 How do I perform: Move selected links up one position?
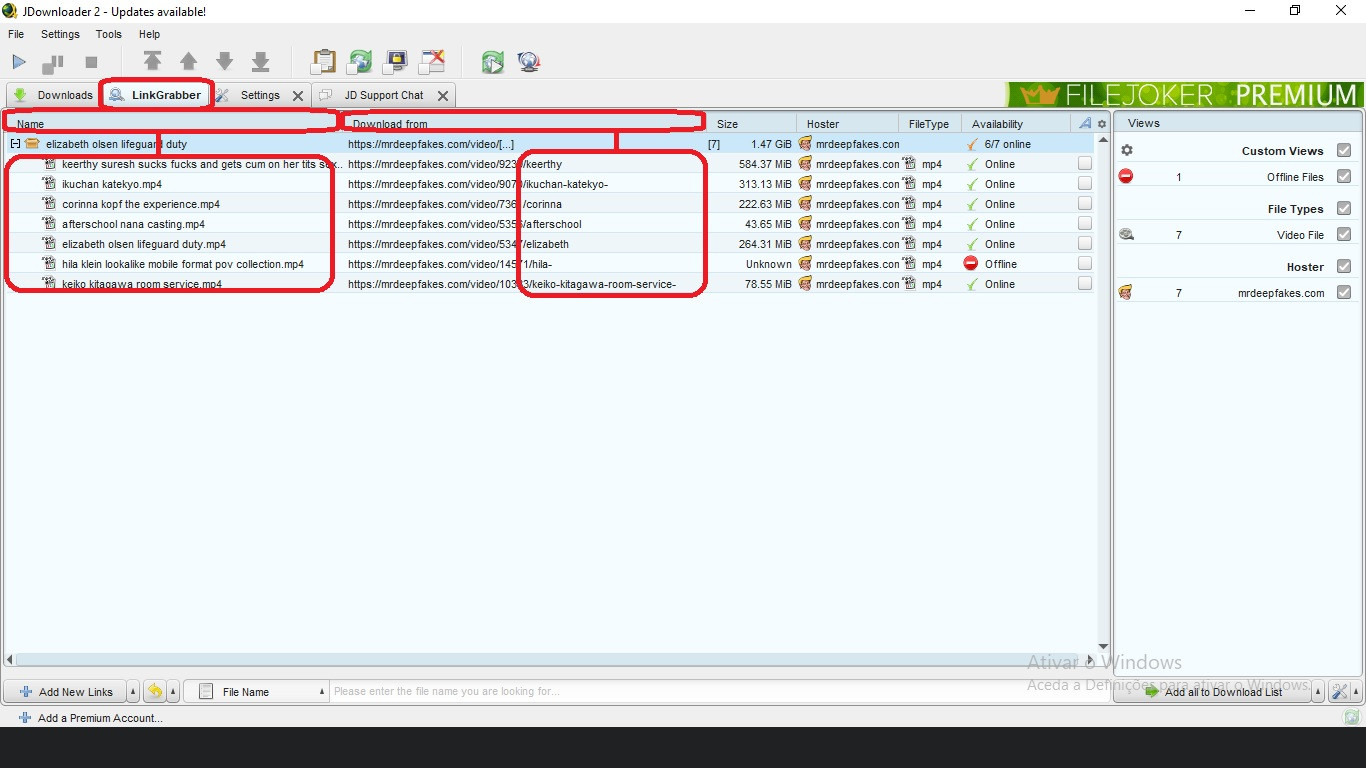[x=188, y=62]
